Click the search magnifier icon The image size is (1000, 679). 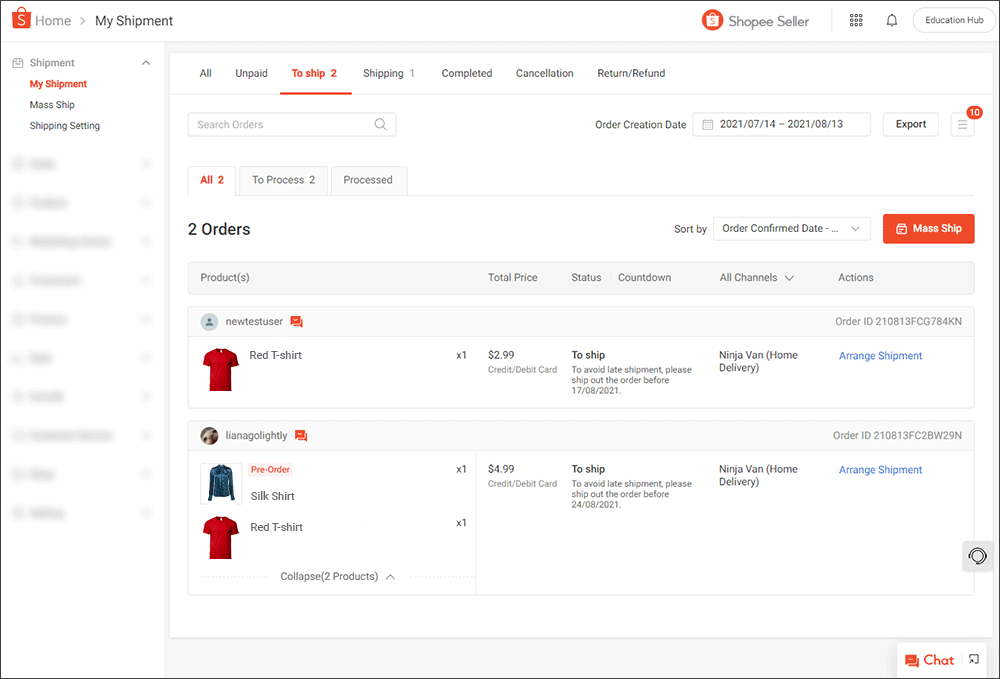coord(380,124)
